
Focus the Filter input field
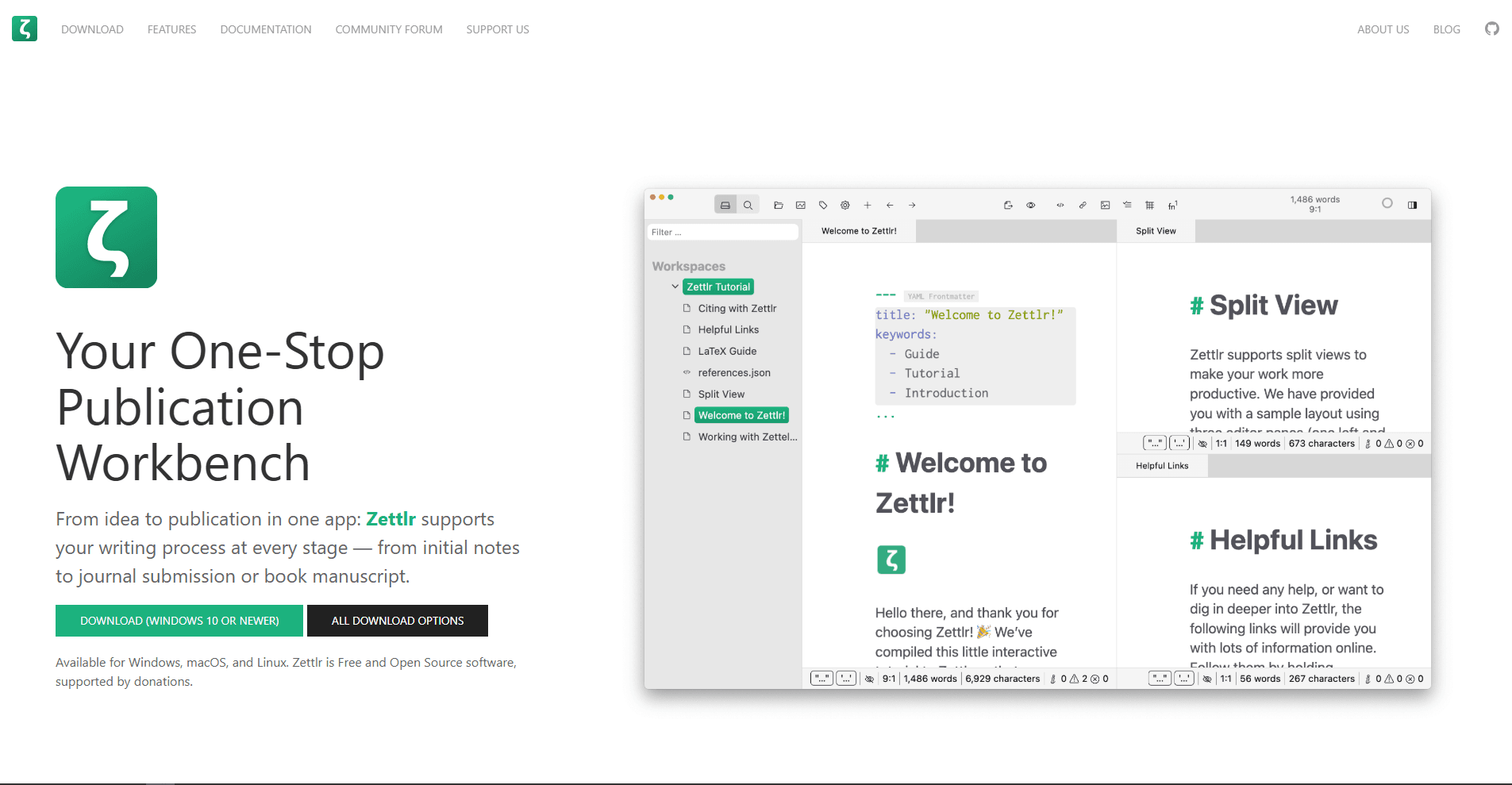coord(723,232)
